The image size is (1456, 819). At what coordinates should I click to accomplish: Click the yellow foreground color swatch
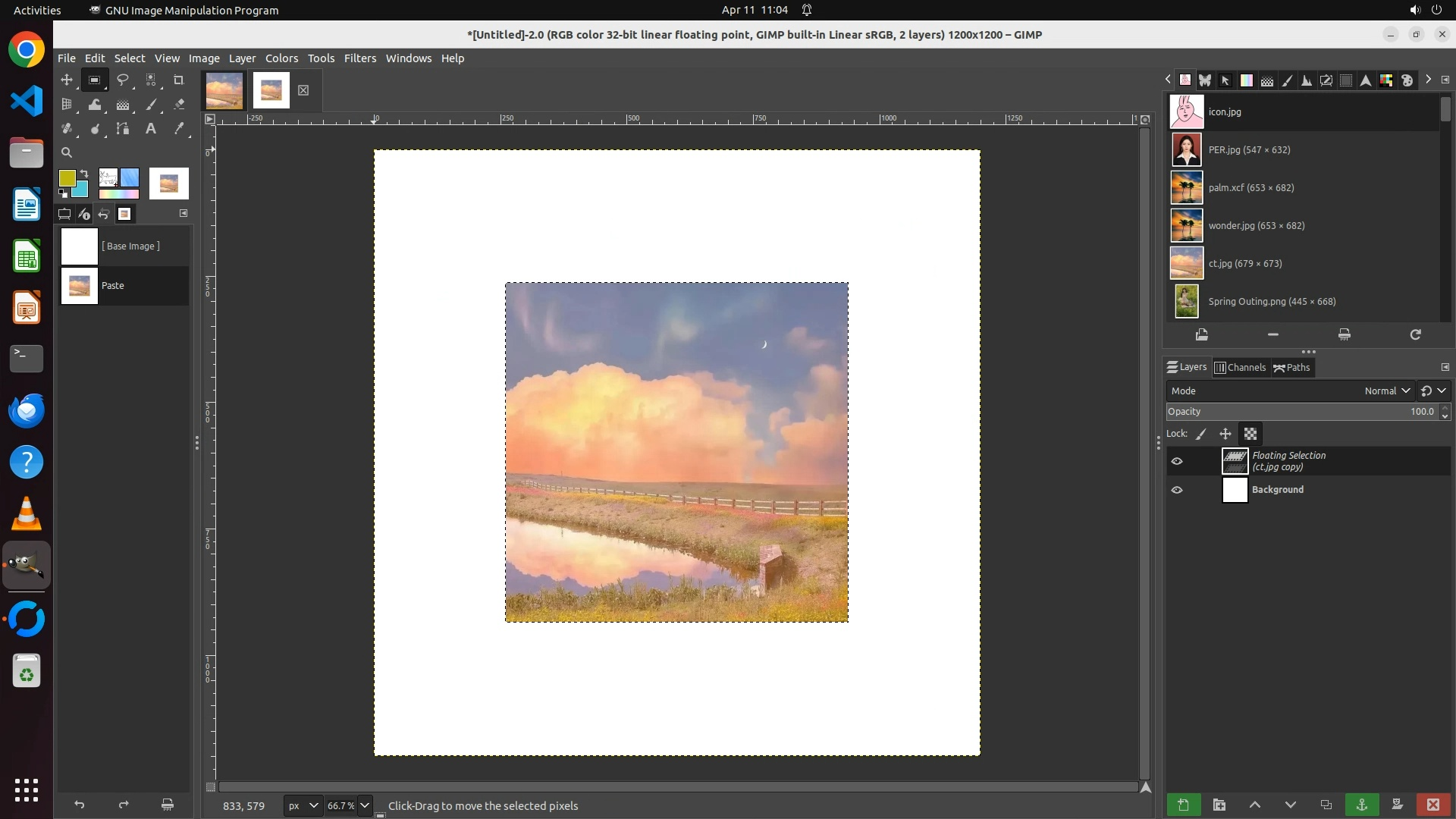(x=67, y=178)
